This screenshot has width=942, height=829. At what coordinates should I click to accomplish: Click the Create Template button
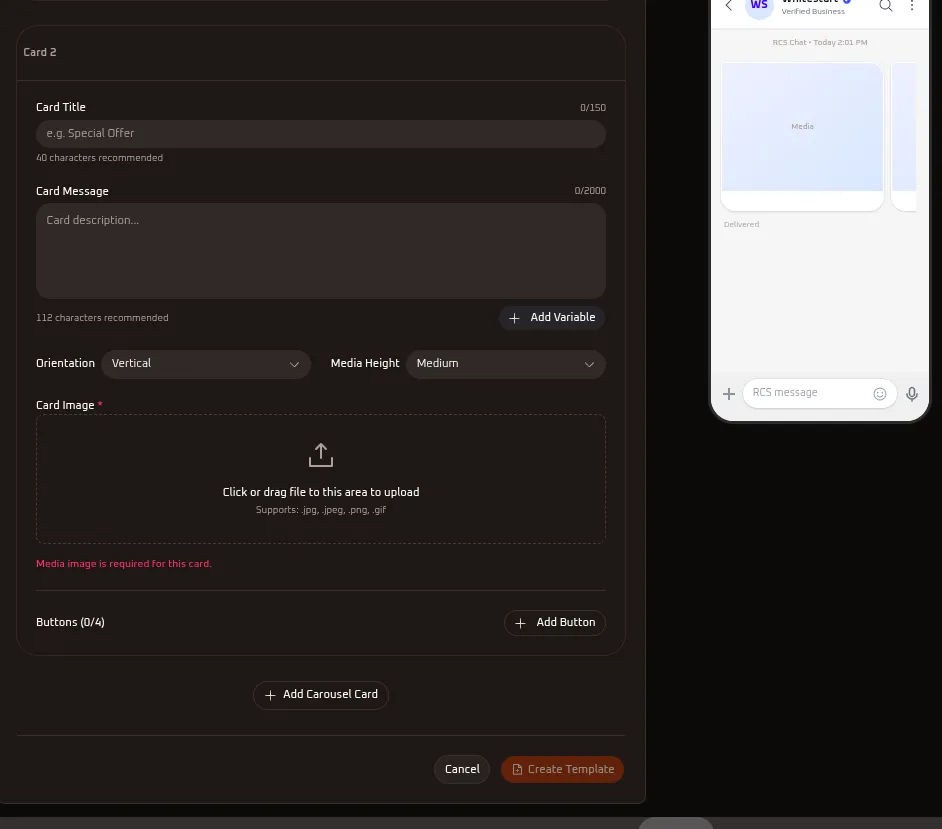tap(562, 770)
